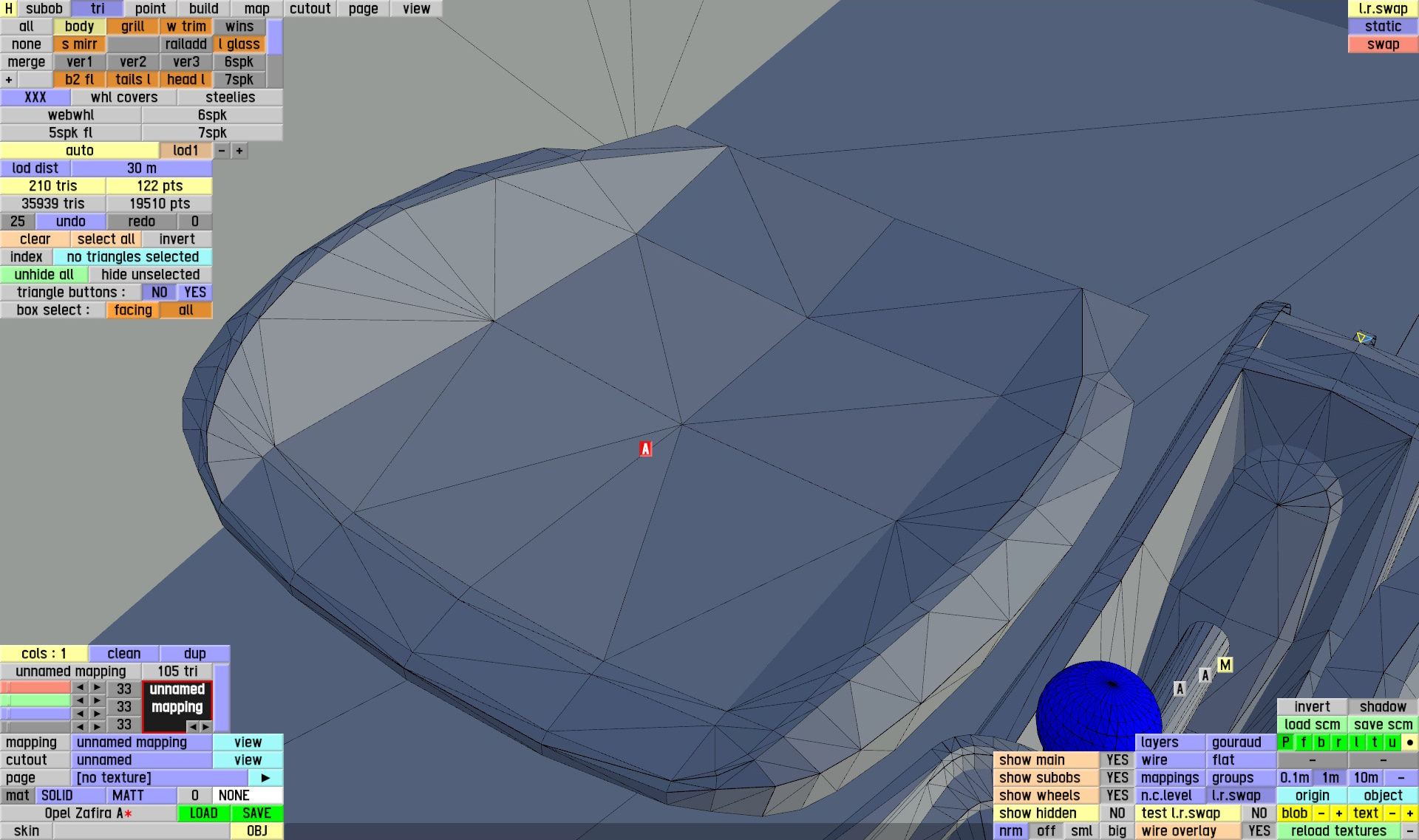Image resolution: width=1419 pixels, height=840 pixels.
Task: Click the black dot view button
Action: pyautogui.click(x=1409, y=742)
